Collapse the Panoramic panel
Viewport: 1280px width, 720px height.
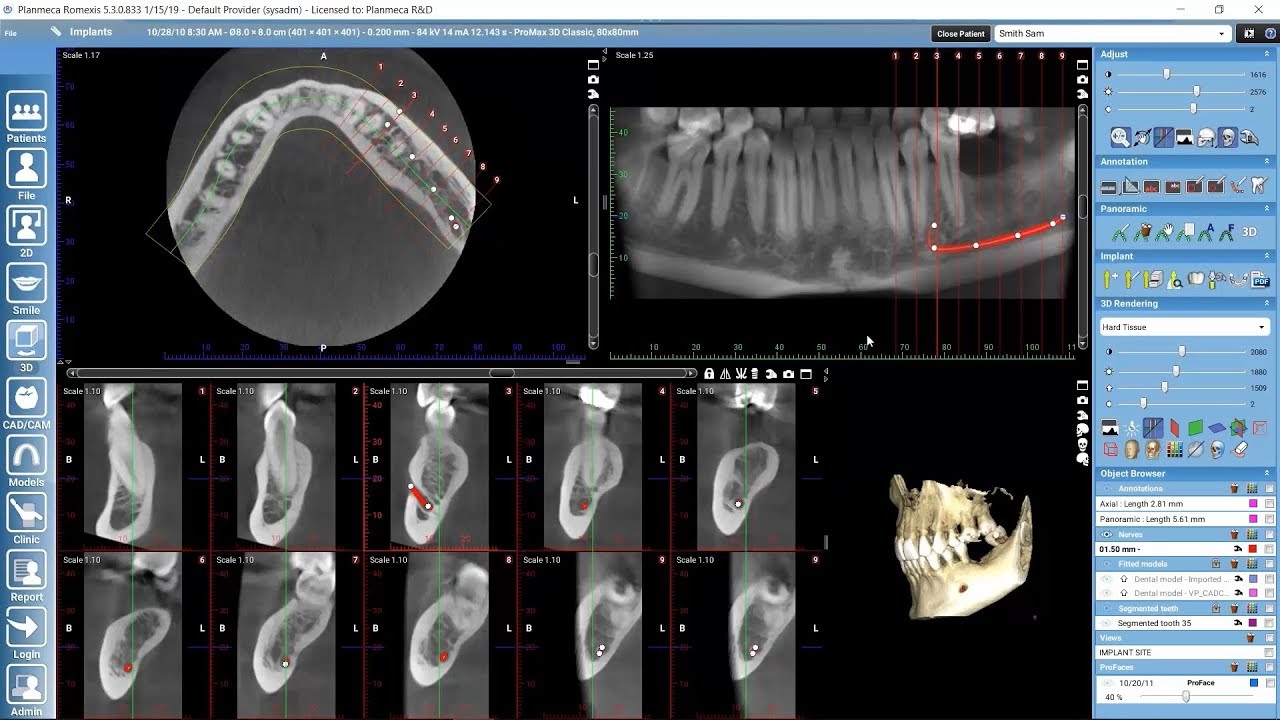tap(1267, 209)
